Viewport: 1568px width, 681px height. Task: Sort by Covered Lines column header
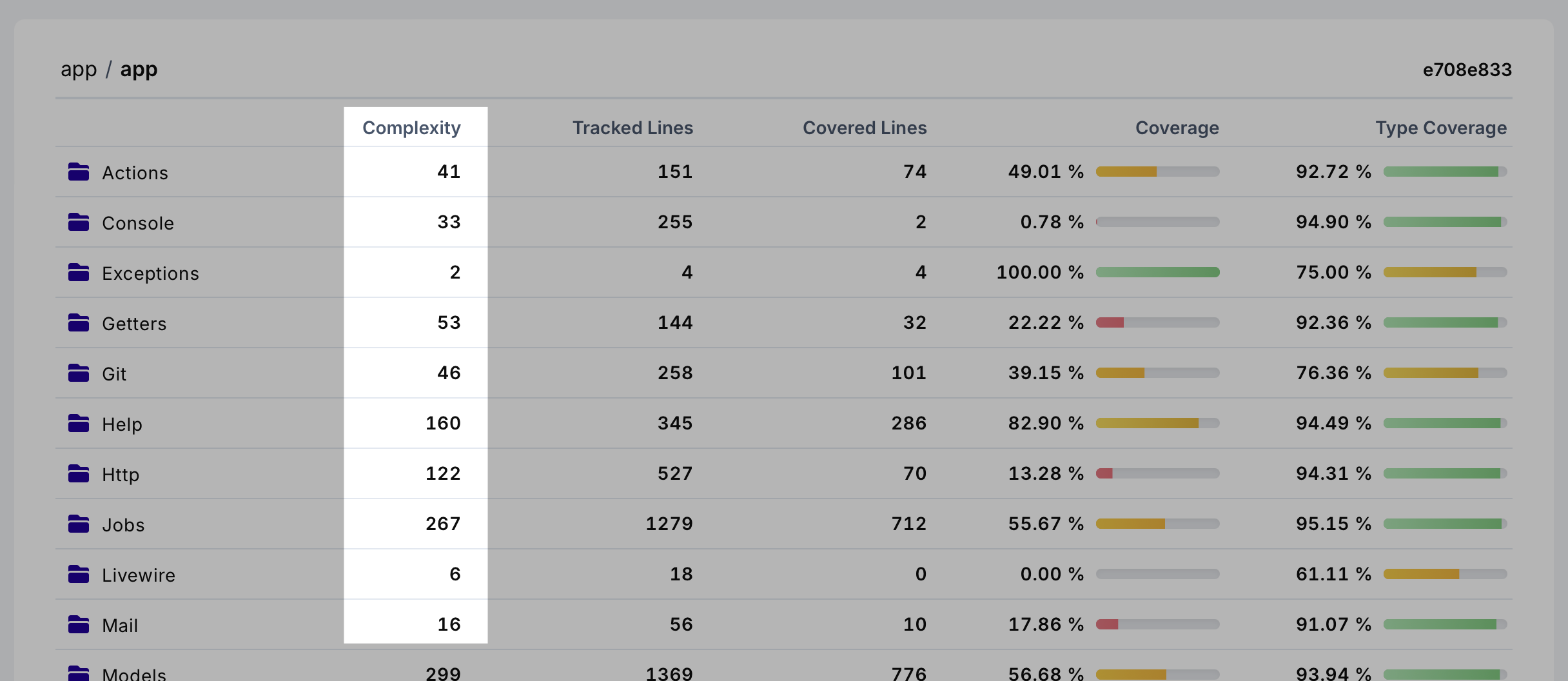pos(864,128)
